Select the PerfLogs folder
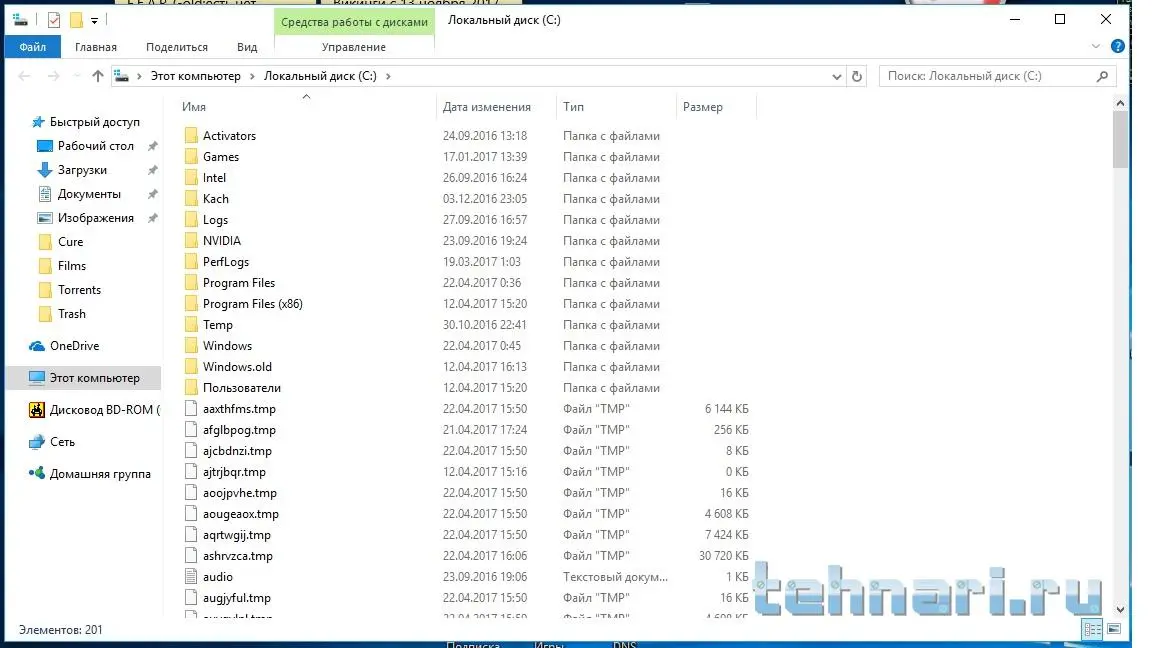Screen dimensions: 1152x648 pyautogui.click(x=226, y=262)
